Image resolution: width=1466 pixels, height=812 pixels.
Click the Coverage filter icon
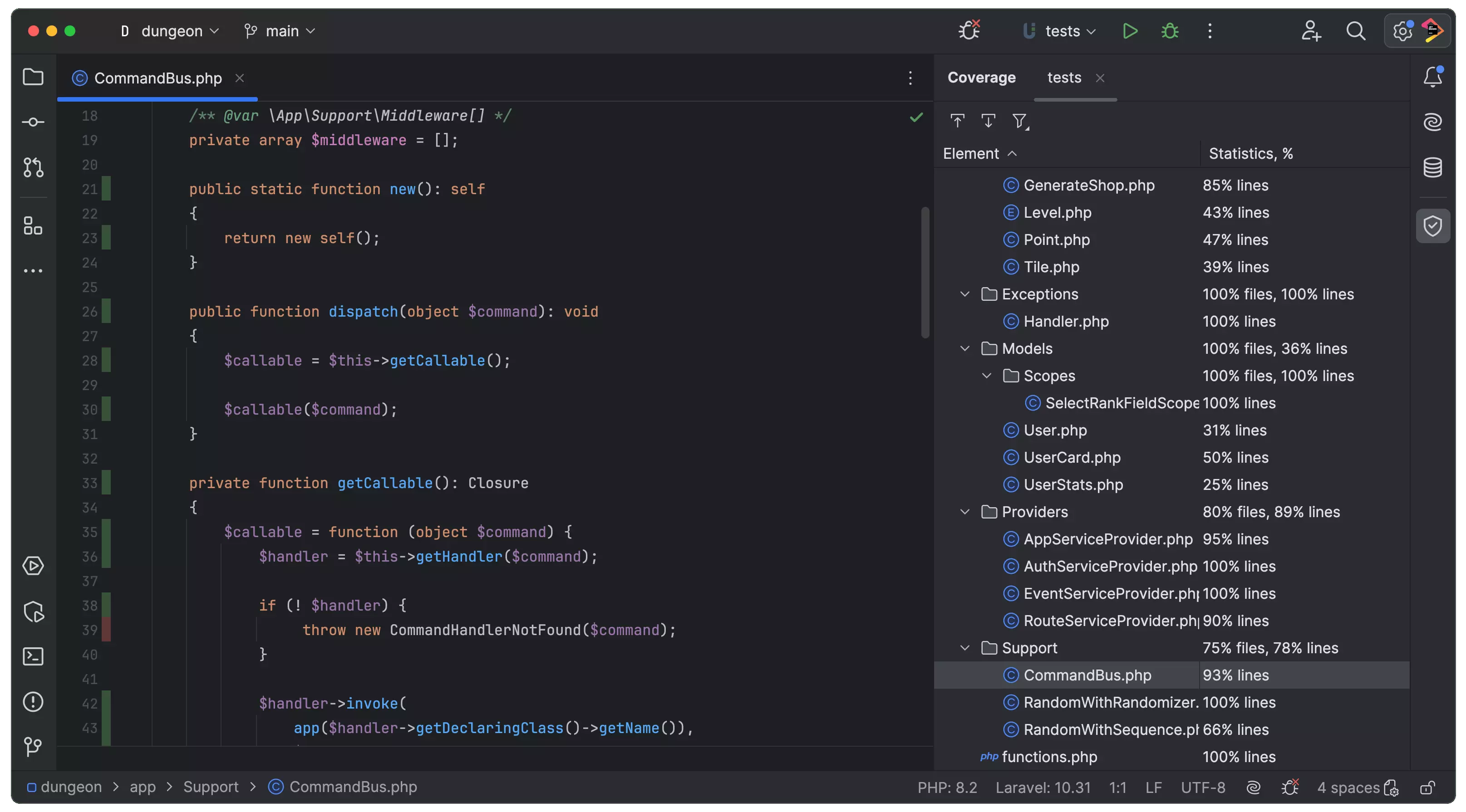tap(1020, 121)
